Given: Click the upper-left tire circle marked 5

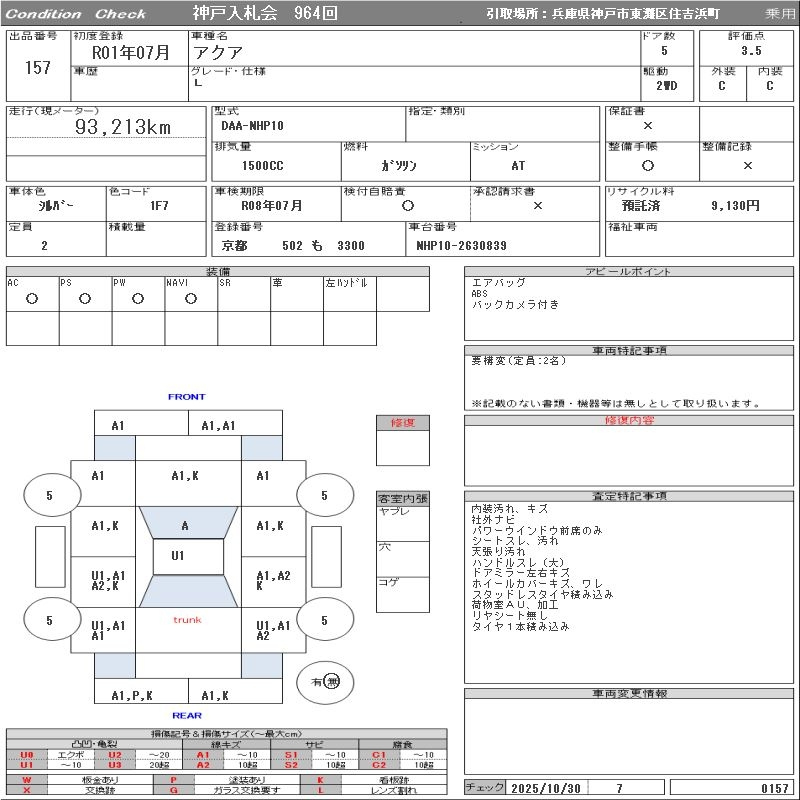Looking at the screenshot, I should click(x=50, y=495).
